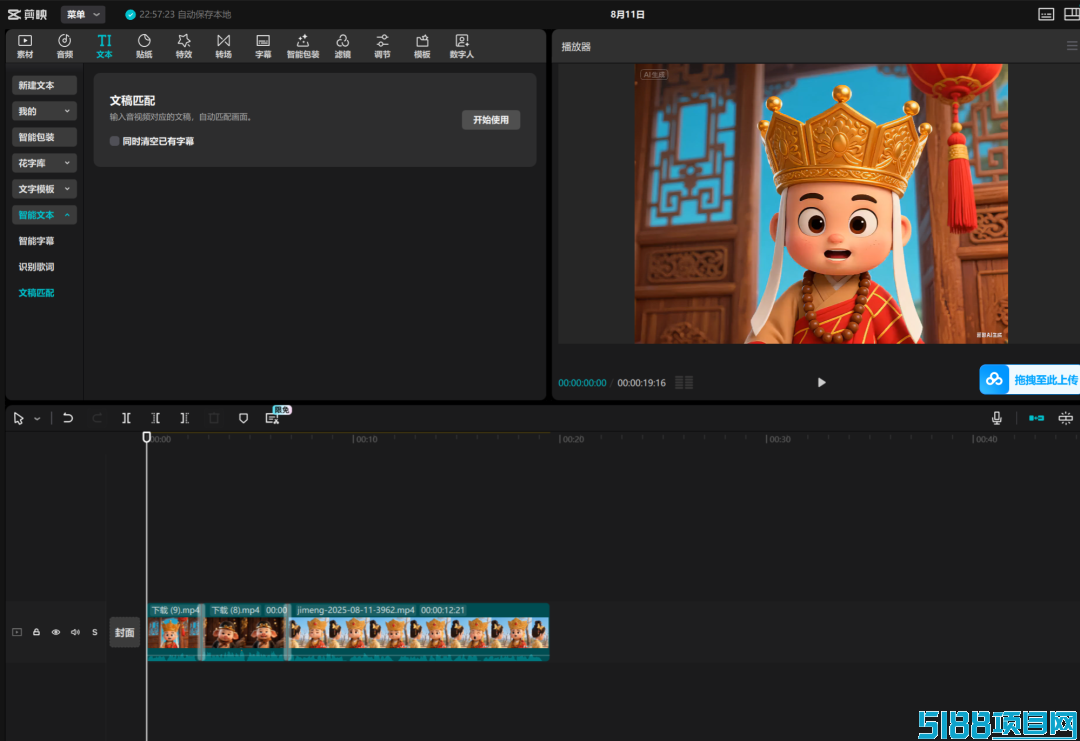
Task: Start voice-over recording with the microphone icon
Action: (997, 418)
